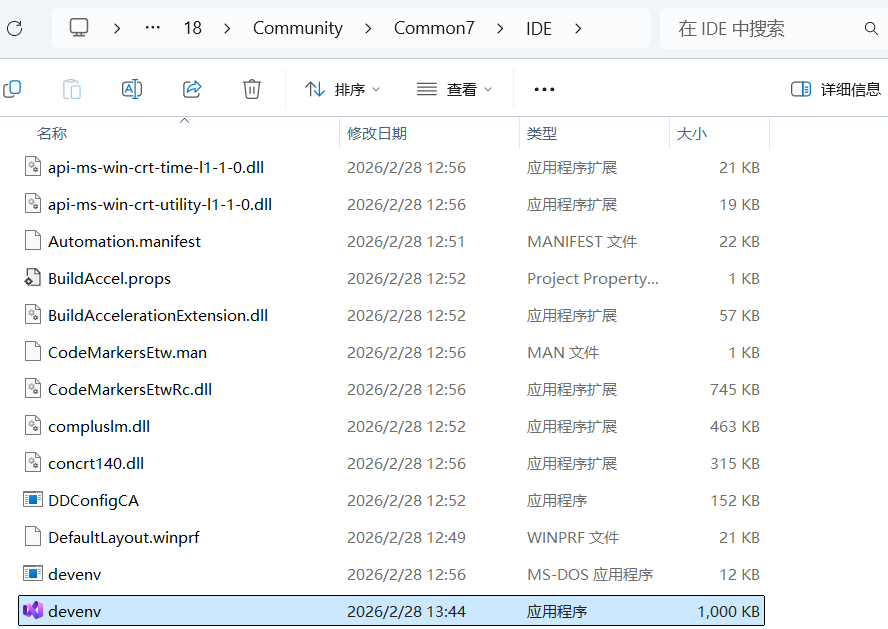
Task: Click the WINPRF 文件 type cell
Action: pyautogui.click(x=573, y=537)
